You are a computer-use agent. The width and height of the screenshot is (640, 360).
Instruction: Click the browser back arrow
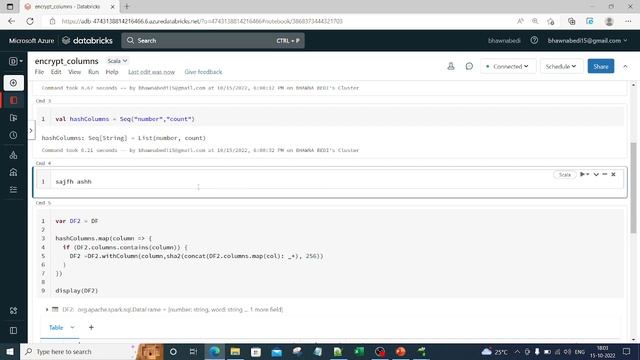11,21
